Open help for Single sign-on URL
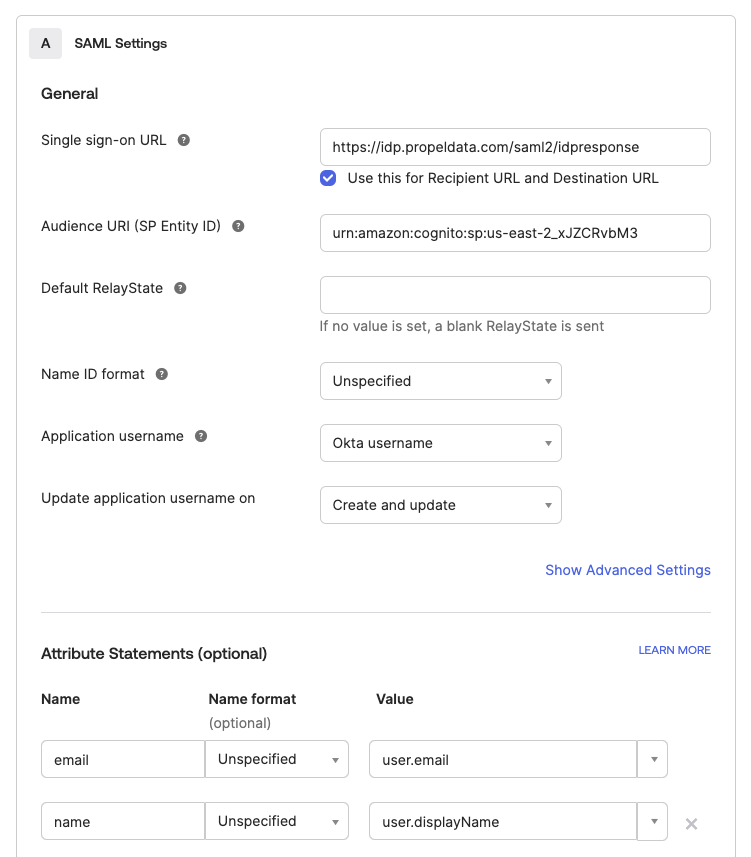 (183, 140)
